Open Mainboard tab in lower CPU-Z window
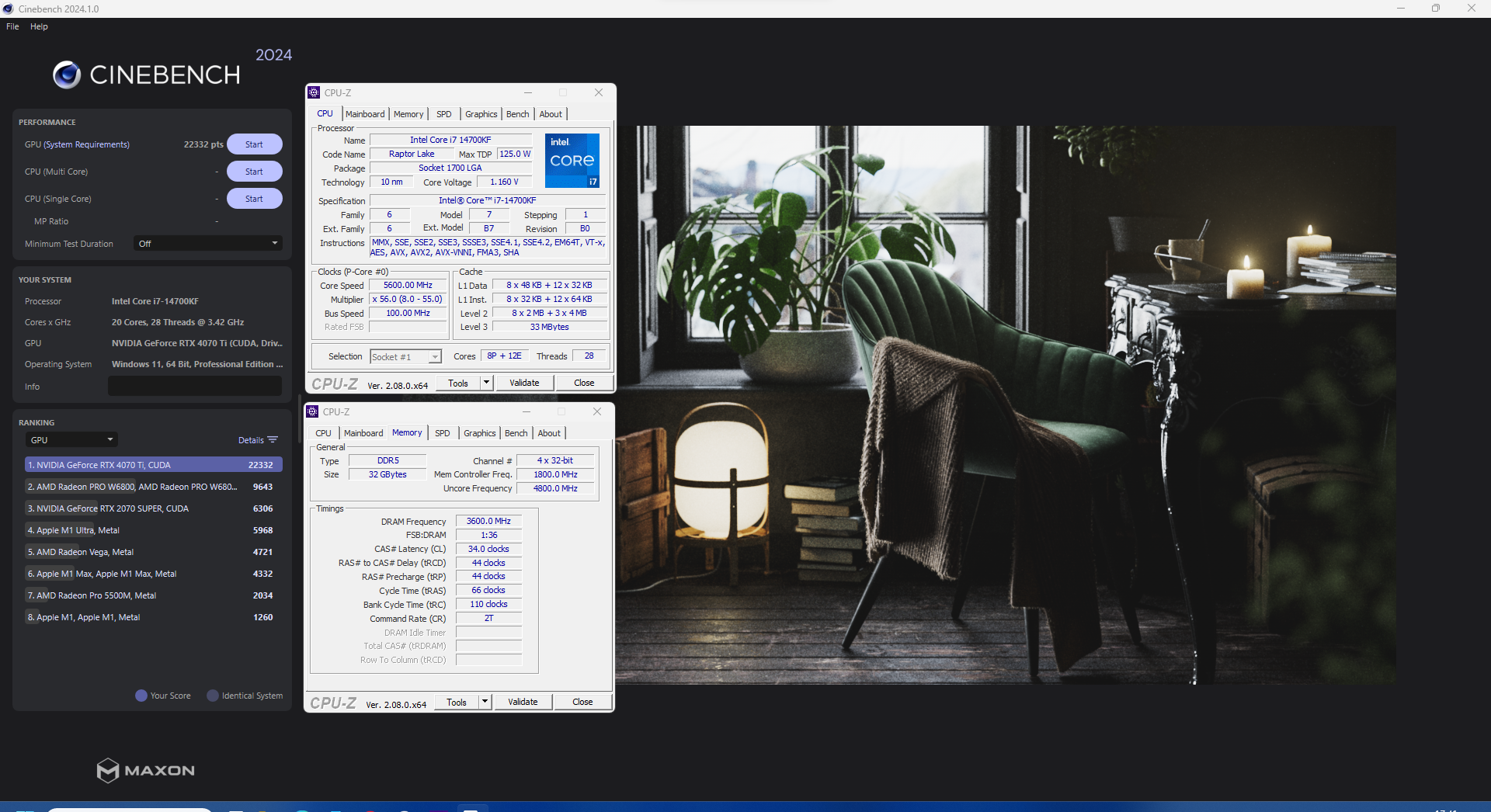 (x=363, y=433)
